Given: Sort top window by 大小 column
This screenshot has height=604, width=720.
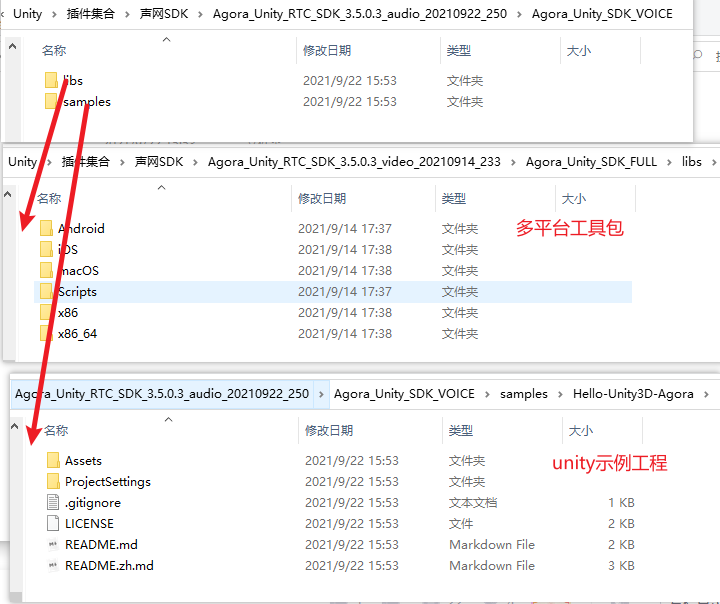Looking at the screenshot, I should [x=579, y=51].
